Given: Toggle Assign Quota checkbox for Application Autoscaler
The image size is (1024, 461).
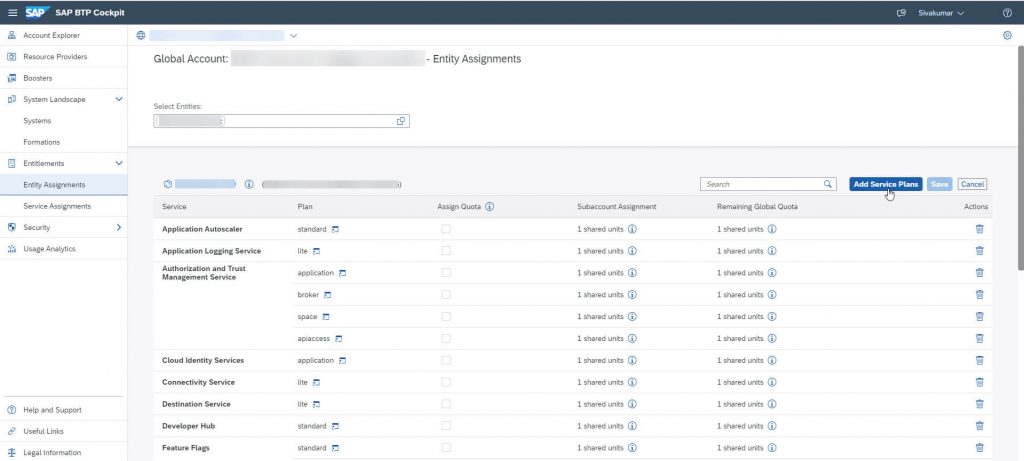Looking at the screenshot, I should click(x=445, y=229).
